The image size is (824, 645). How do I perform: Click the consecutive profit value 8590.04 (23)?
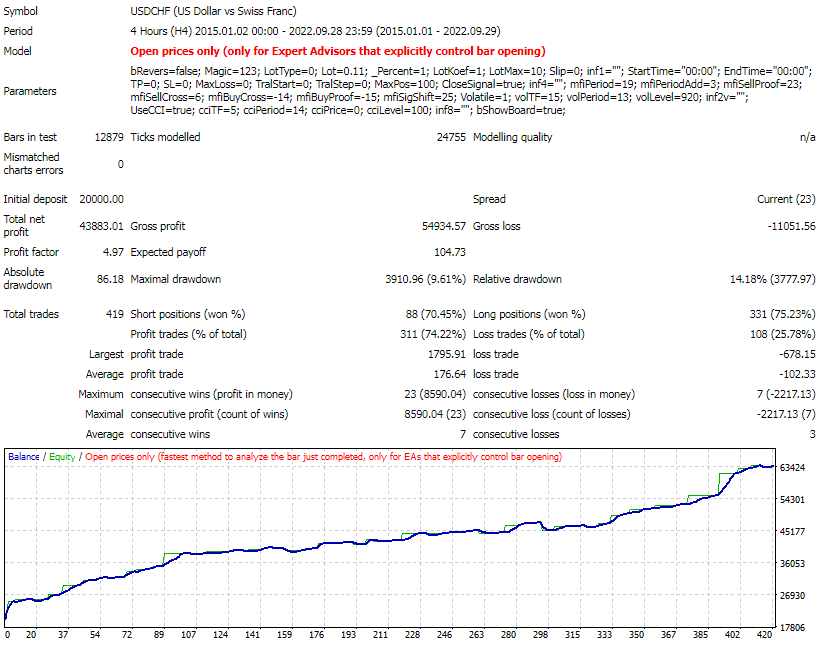(x=435, y=414)
